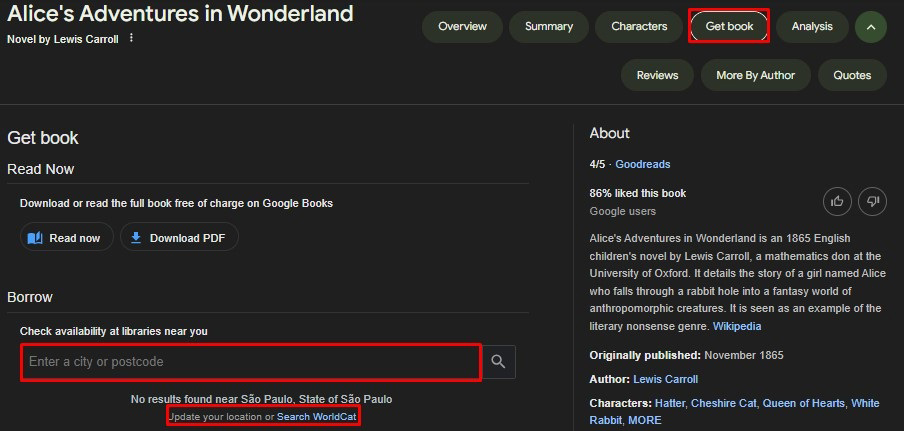The width and height of the screenshot is (904, 431).
Task: Select the Get book tab
Action: point(729,27)
